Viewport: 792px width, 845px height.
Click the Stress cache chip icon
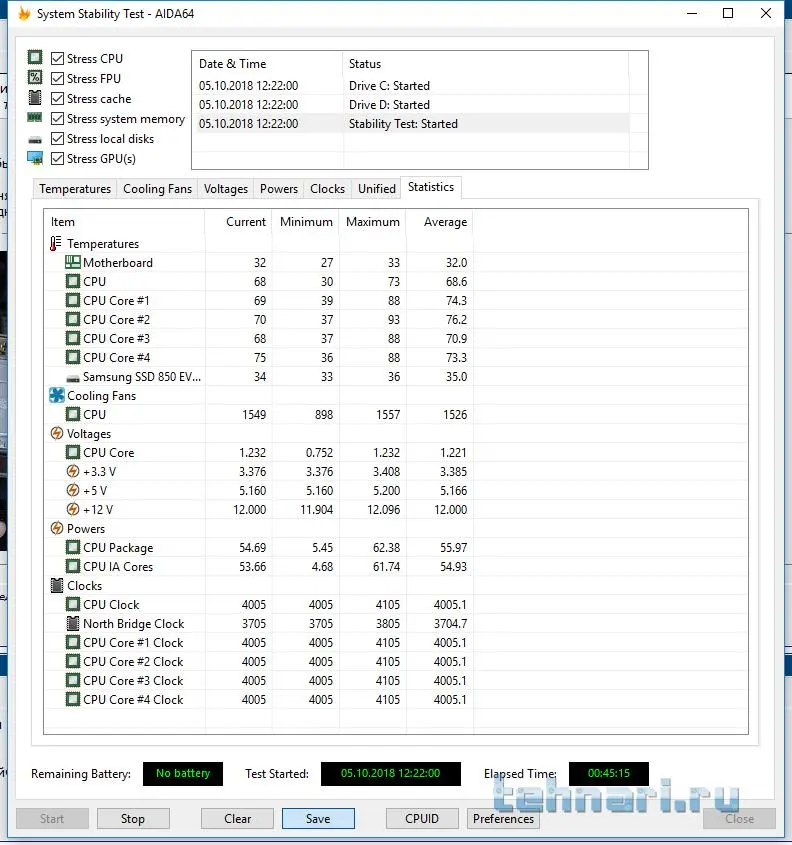pyautogui.click(x=35, y=98)
